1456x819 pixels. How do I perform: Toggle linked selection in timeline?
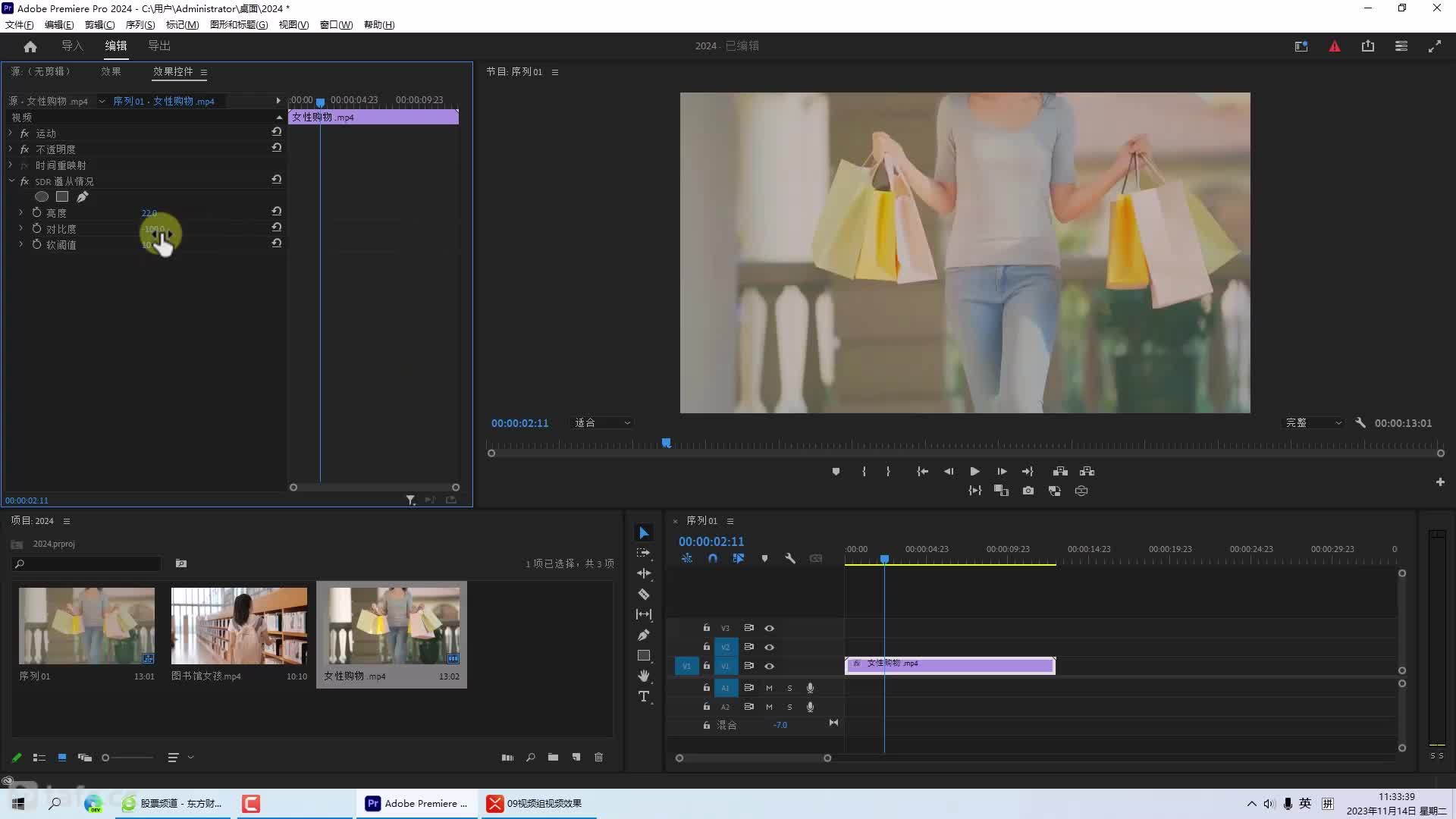tap(739, 559)
